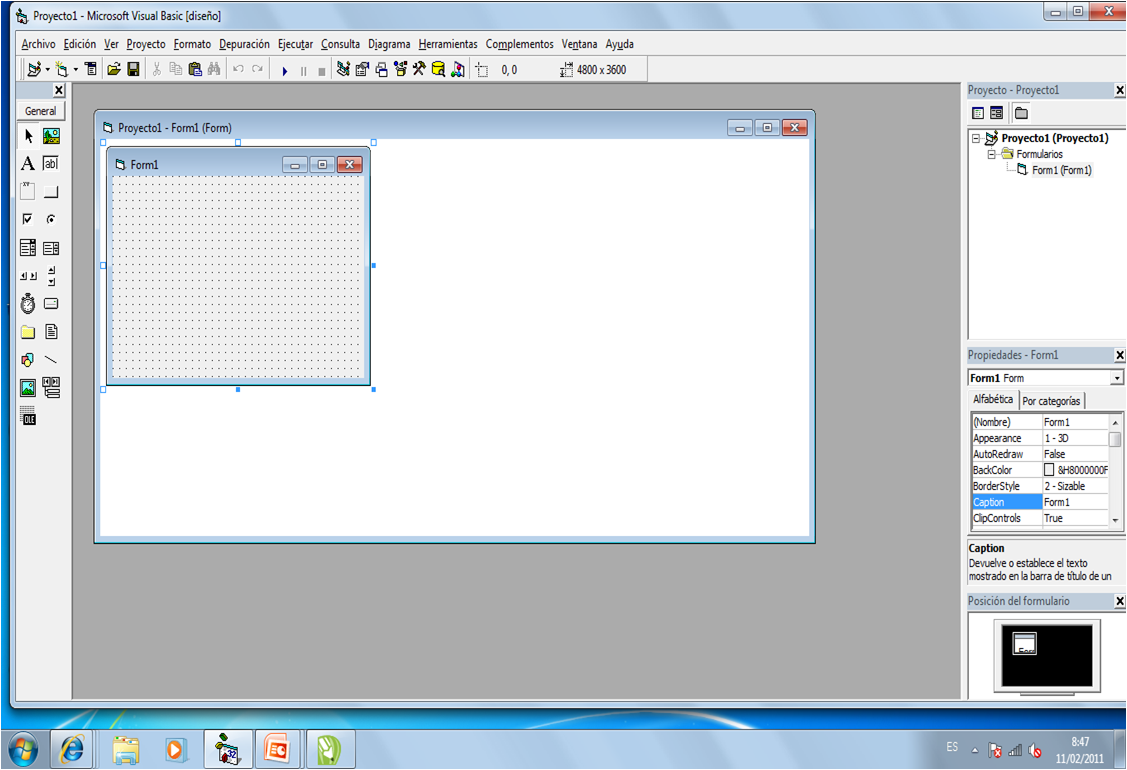Start the program with the Run button

click(284, 68)
